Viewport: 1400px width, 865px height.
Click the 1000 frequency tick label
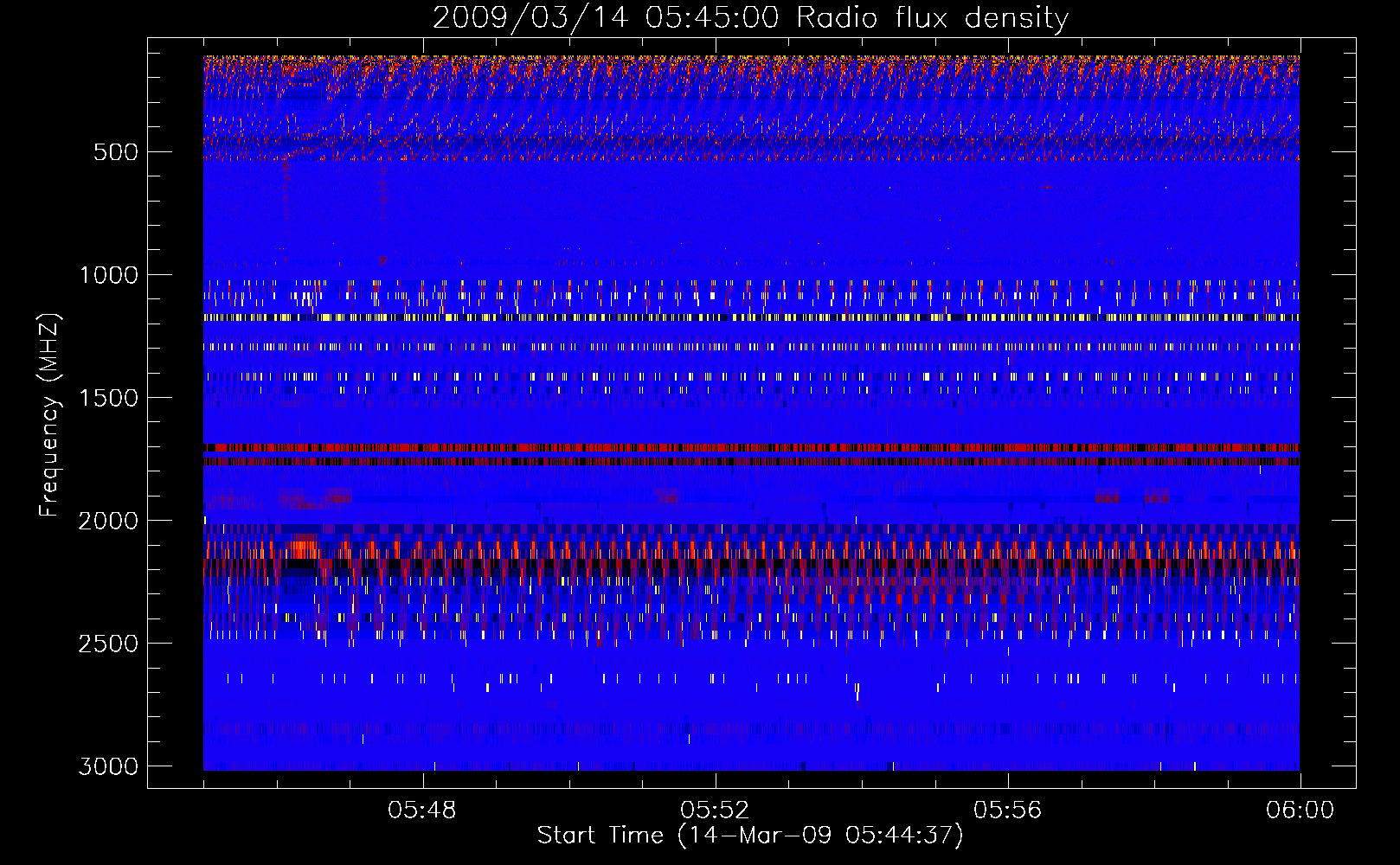click(108, 275)
